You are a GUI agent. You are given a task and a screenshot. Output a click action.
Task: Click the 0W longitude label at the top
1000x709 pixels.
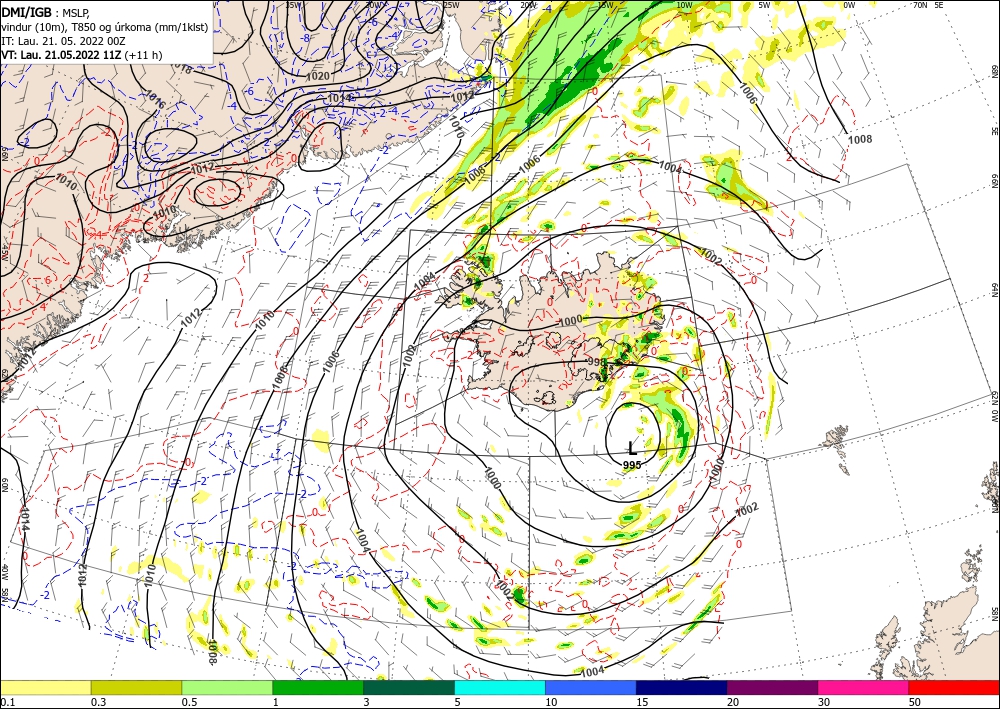pos(849,5)
